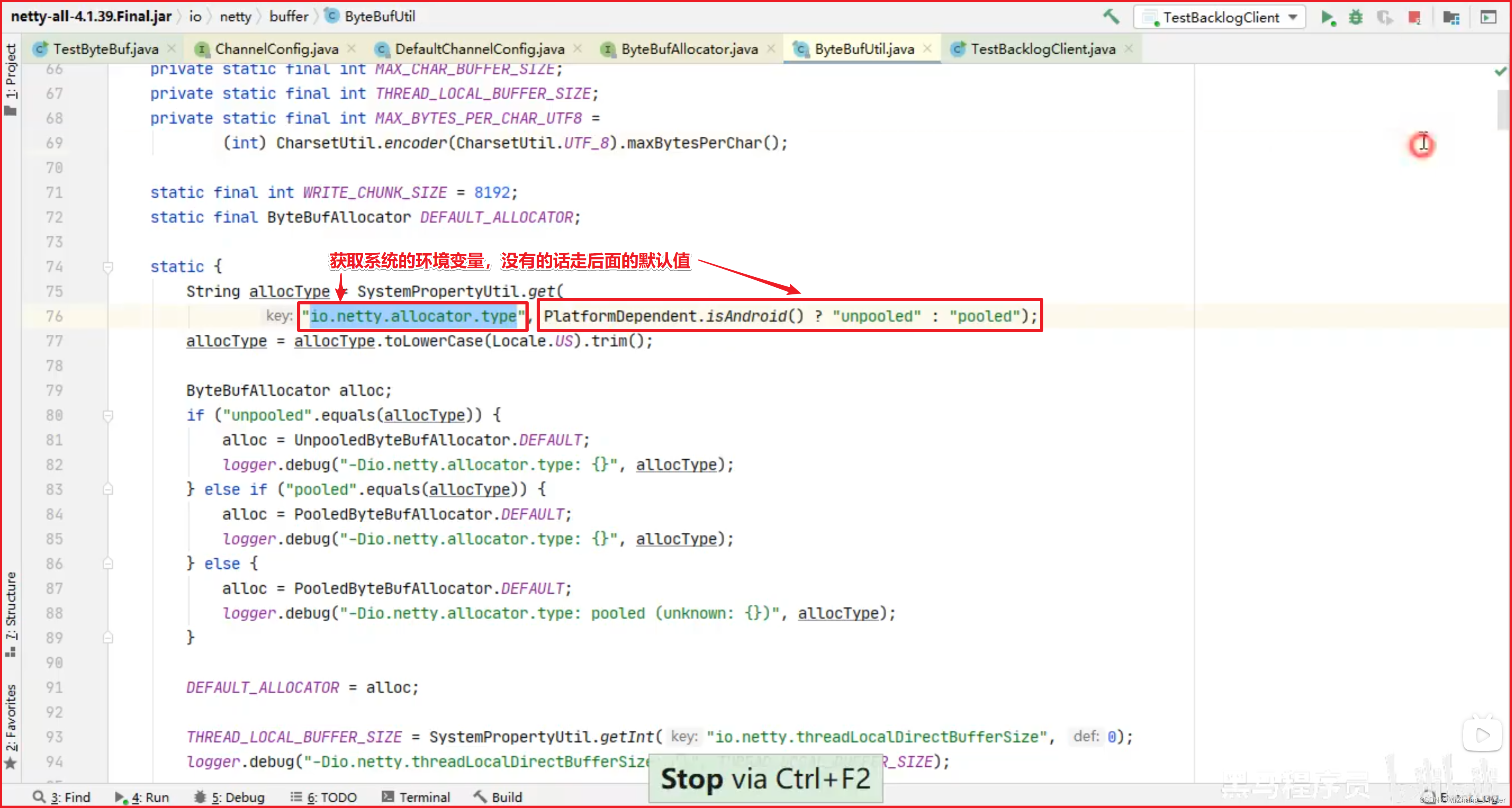Click netty-all-4.1.39.Final.jar breadcrumb
1512x808 pixels.
point(91,16)
